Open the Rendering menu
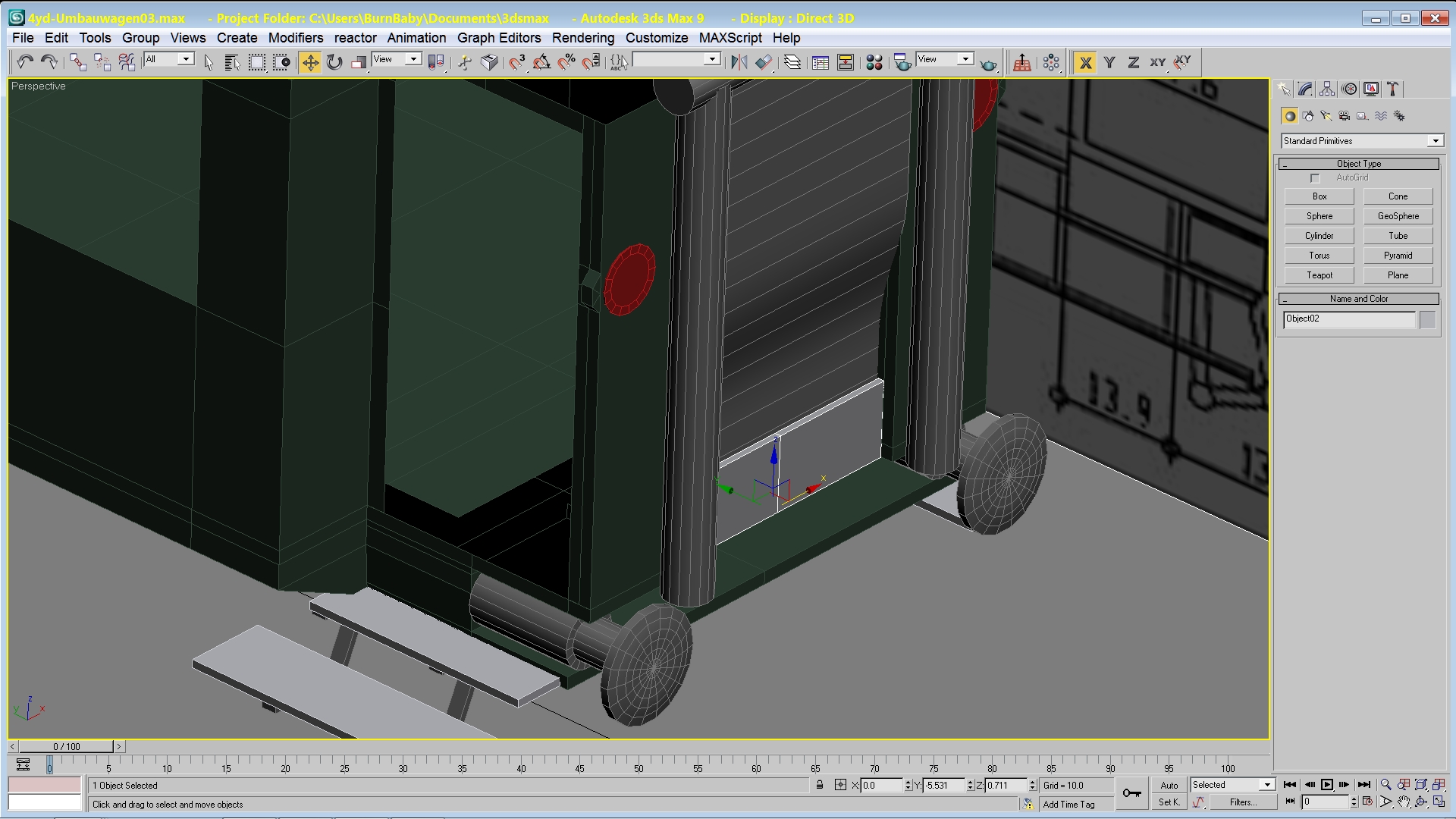Viewport: 1456px width, 819px height. (x=582, y=38)
